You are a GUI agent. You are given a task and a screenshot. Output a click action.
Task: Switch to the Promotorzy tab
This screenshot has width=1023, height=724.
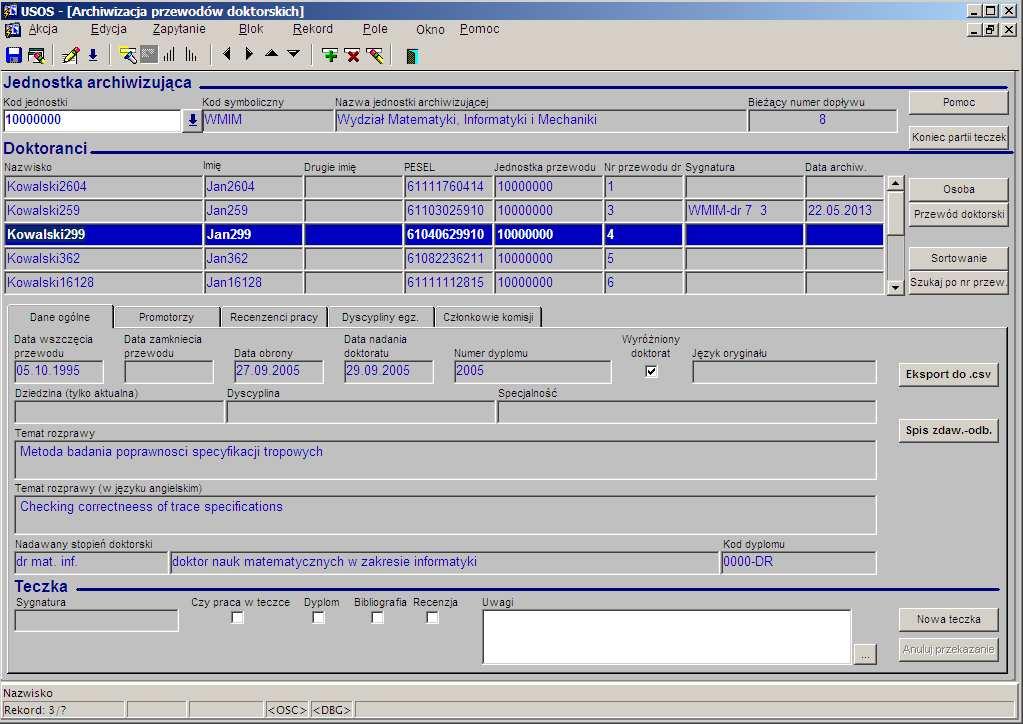166,317
